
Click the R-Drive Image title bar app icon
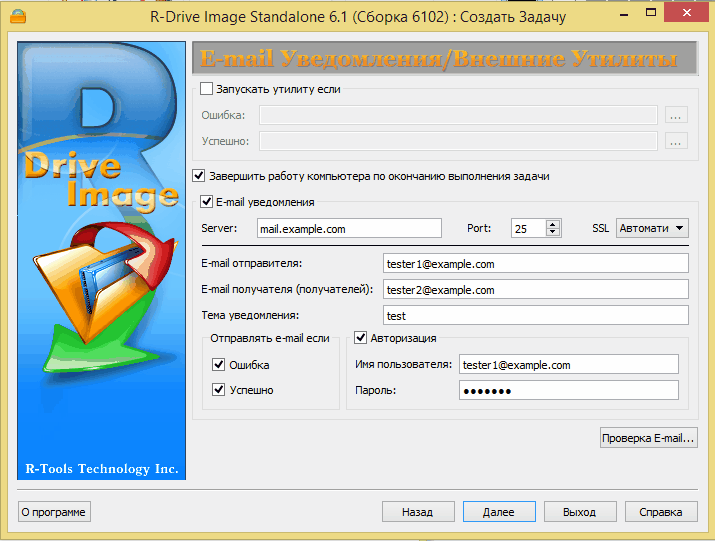(x=18, y=16)
